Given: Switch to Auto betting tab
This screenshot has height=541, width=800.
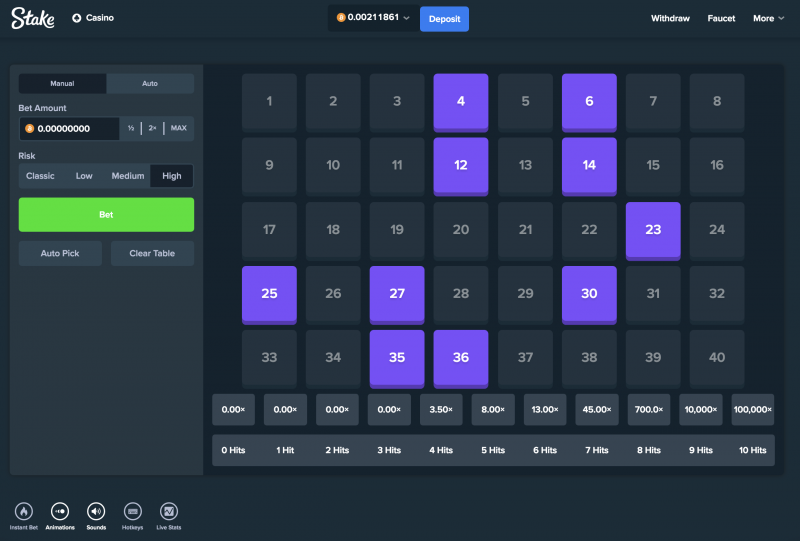Looking at the screenshot, I should (150, 83).
